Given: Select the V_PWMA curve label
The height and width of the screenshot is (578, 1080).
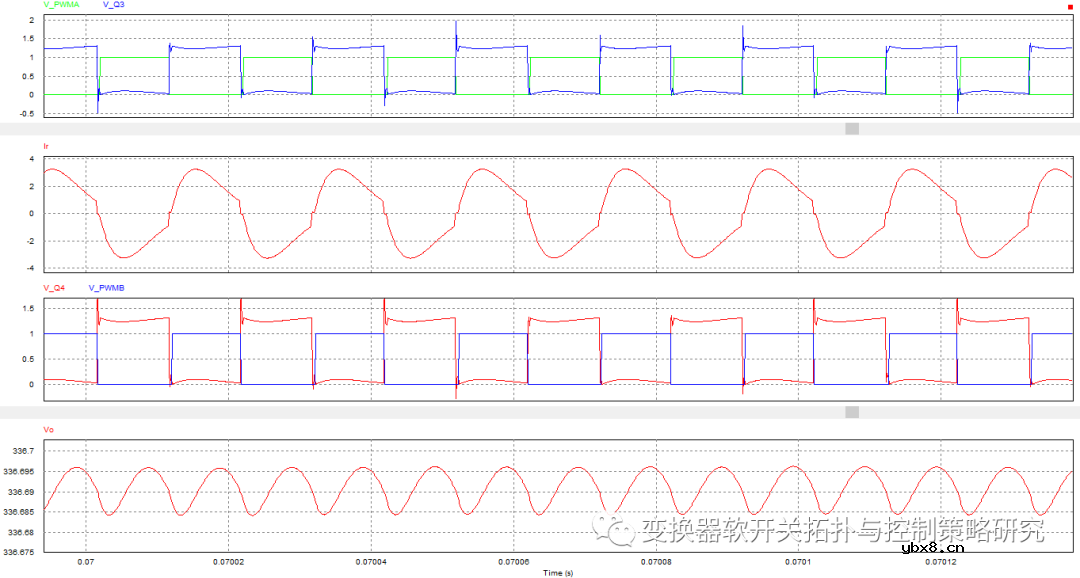Looking at the screenshot, I should pyautogui.click(x=60, y=5).
